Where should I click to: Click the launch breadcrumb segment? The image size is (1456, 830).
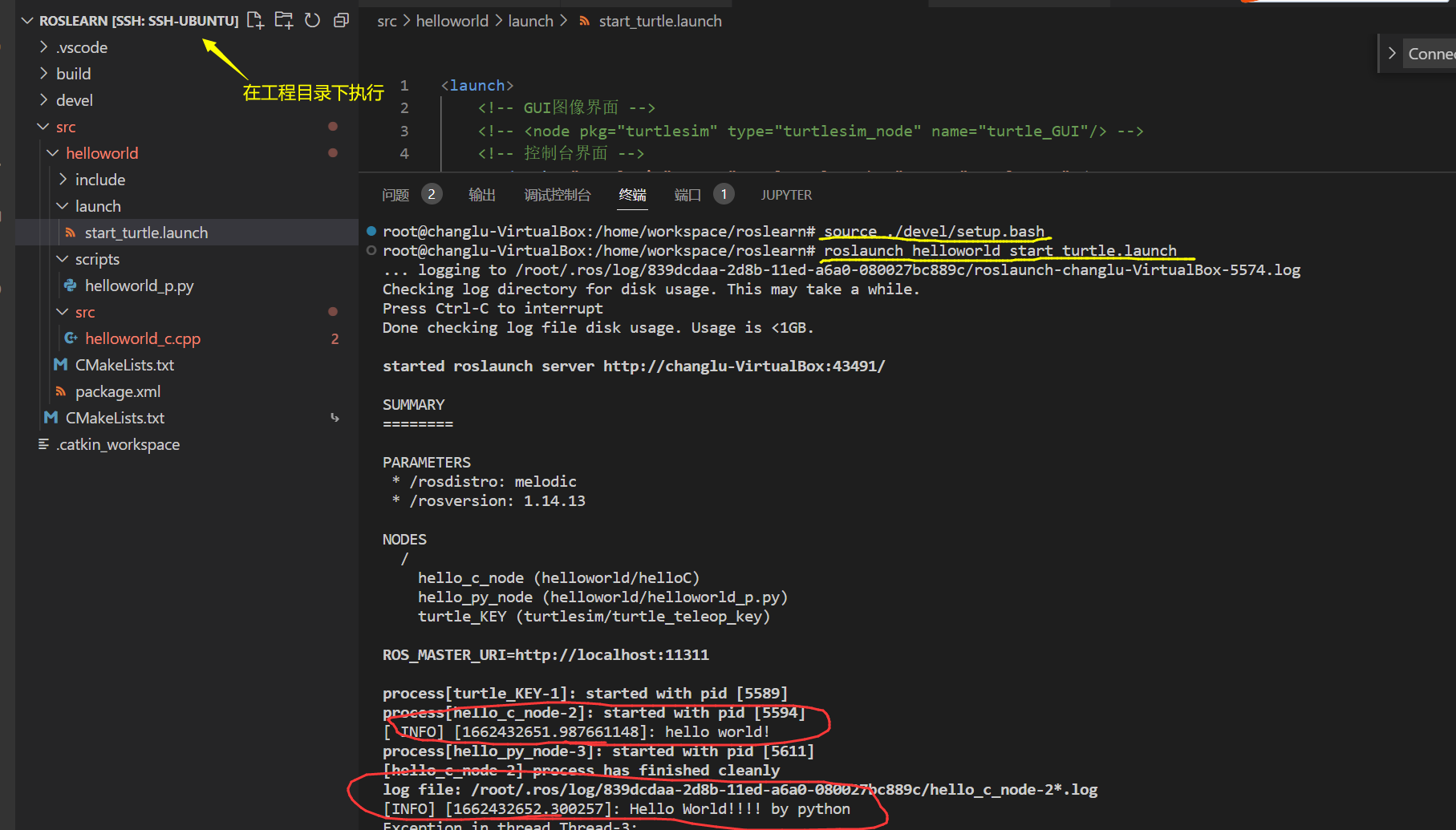point(530,21)
